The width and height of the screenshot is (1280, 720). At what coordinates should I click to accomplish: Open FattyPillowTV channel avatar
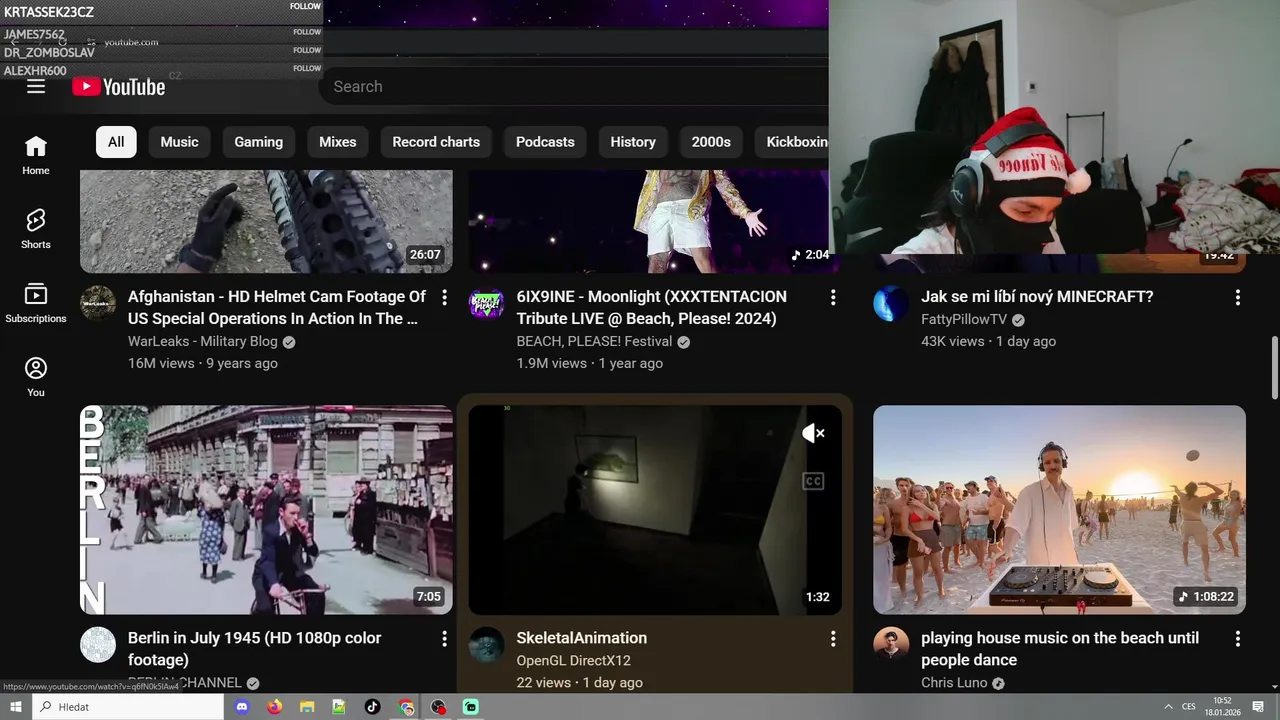(x=891, y=304)
